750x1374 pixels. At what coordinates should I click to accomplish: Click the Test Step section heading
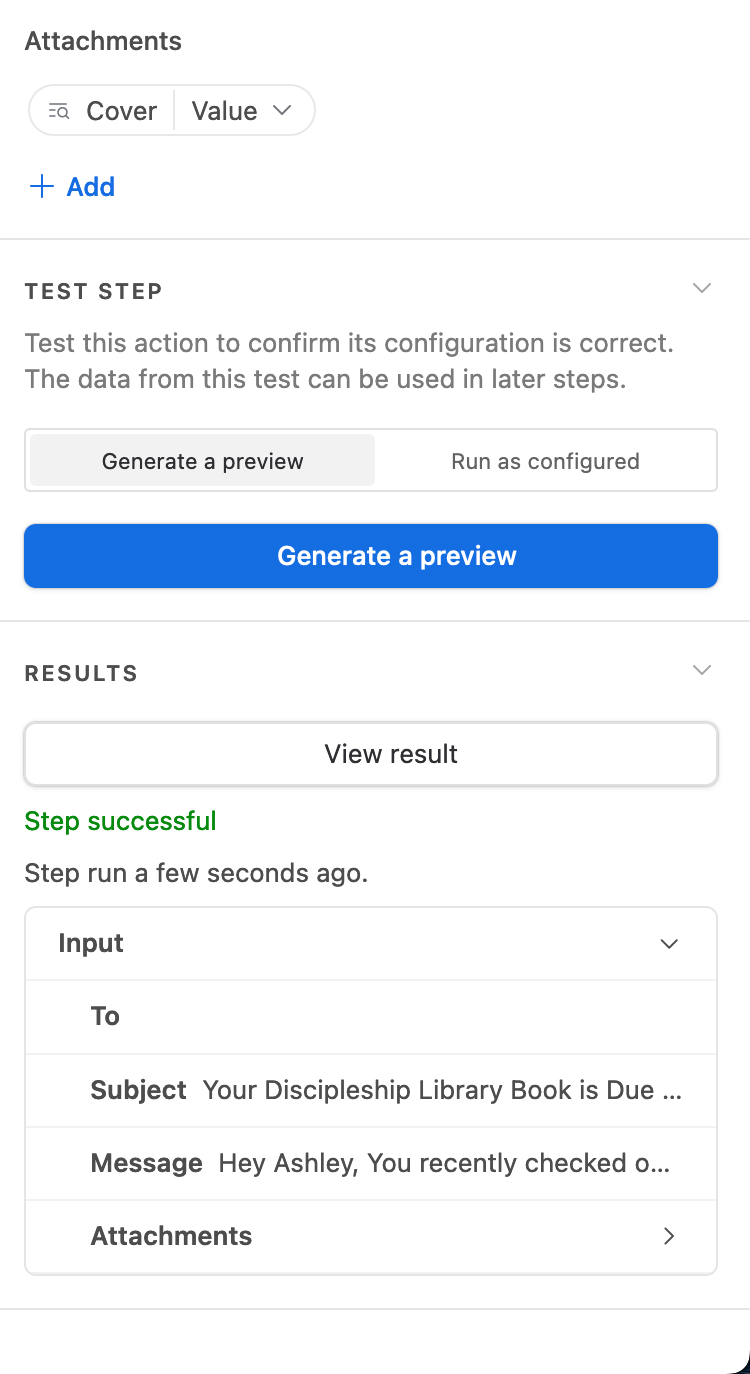tap(93, 291)
